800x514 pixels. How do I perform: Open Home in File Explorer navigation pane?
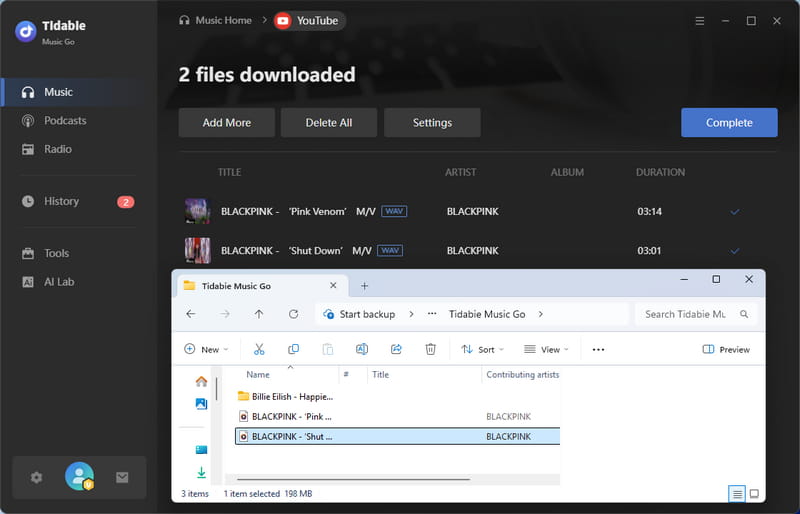[x=202, y=381]
